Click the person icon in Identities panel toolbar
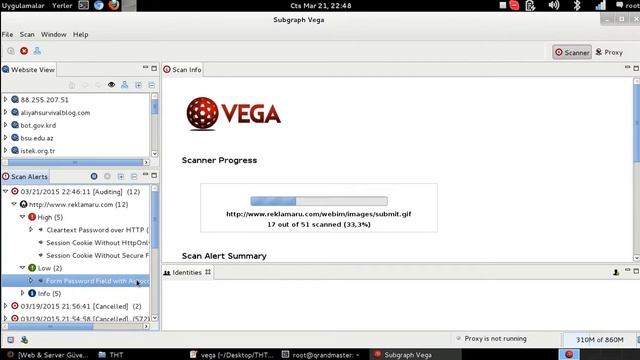640x360 pixels. click(616, 272)
